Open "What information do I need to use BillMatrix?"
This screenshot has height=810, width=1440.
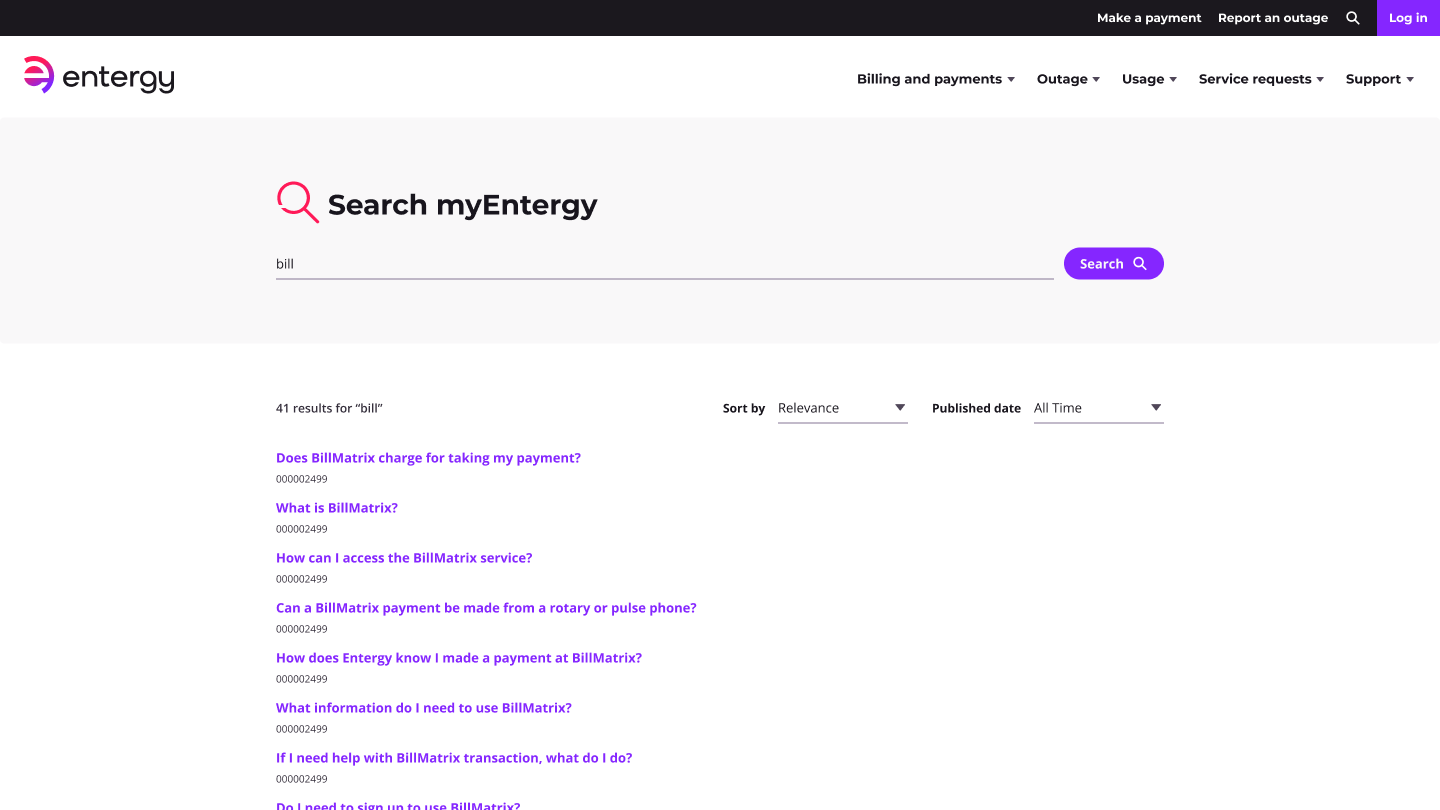(424, 708)
